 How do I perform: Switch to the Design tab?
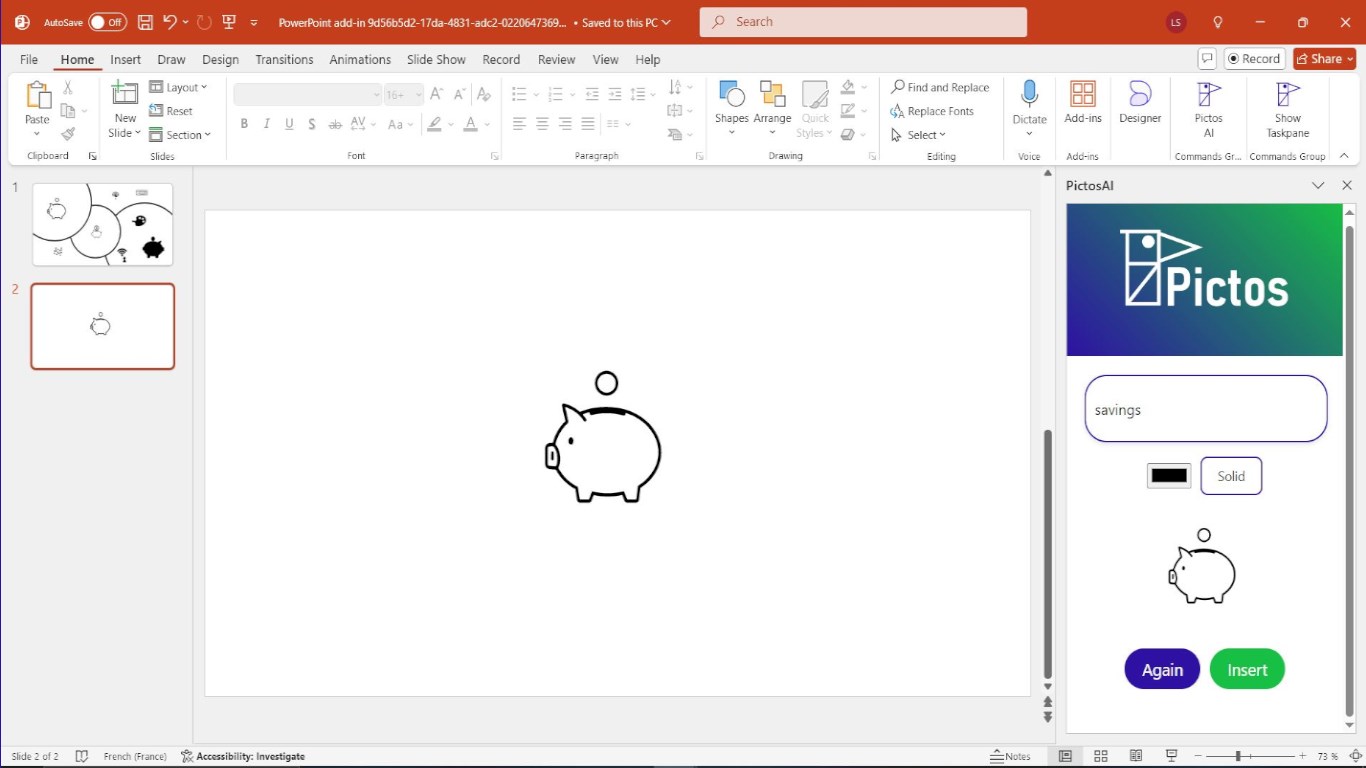click(x=220, y=60)
